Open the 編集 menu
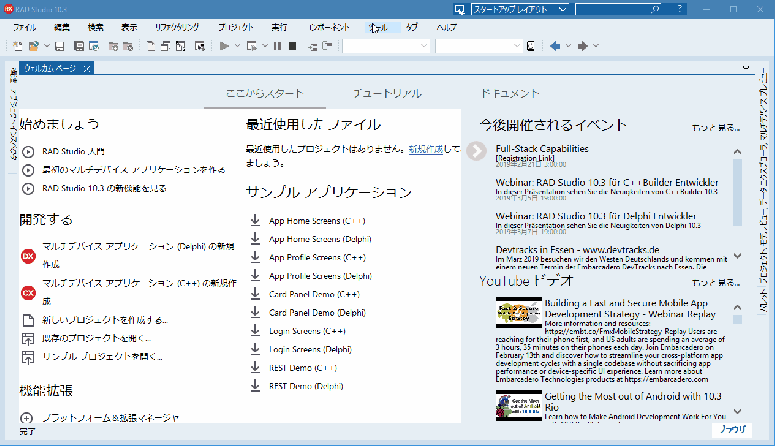Screen dimensions: 775x446 click(62, 28)
